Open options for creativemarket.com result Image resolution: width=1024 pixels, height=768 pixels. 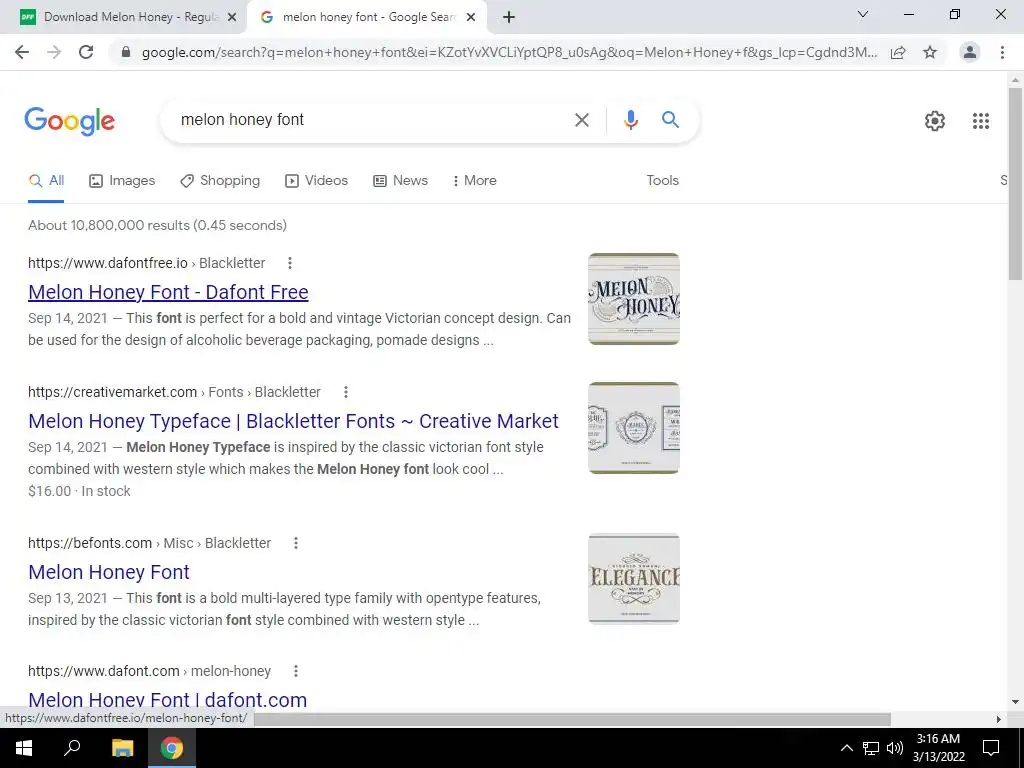pos(346,392)
